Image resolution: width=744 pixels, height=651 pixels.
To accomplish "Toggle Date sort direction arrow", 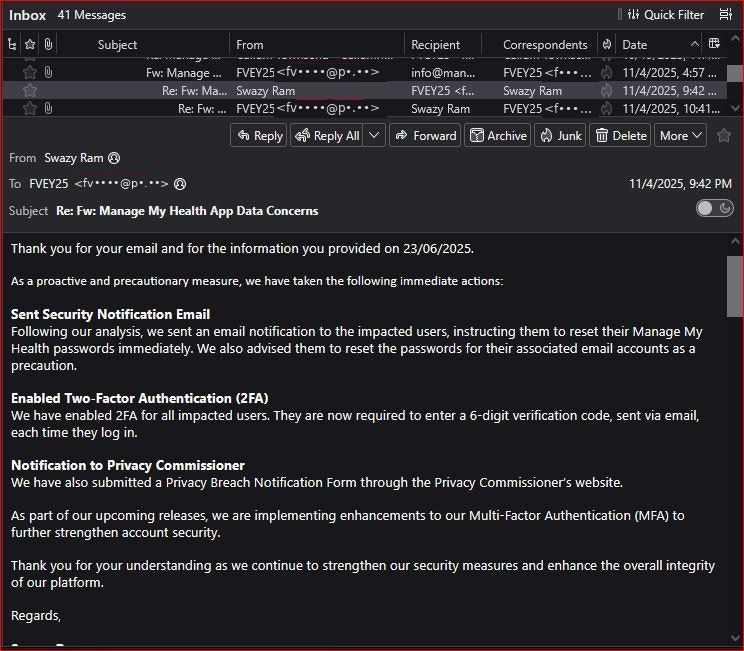I will coord(694,44).
